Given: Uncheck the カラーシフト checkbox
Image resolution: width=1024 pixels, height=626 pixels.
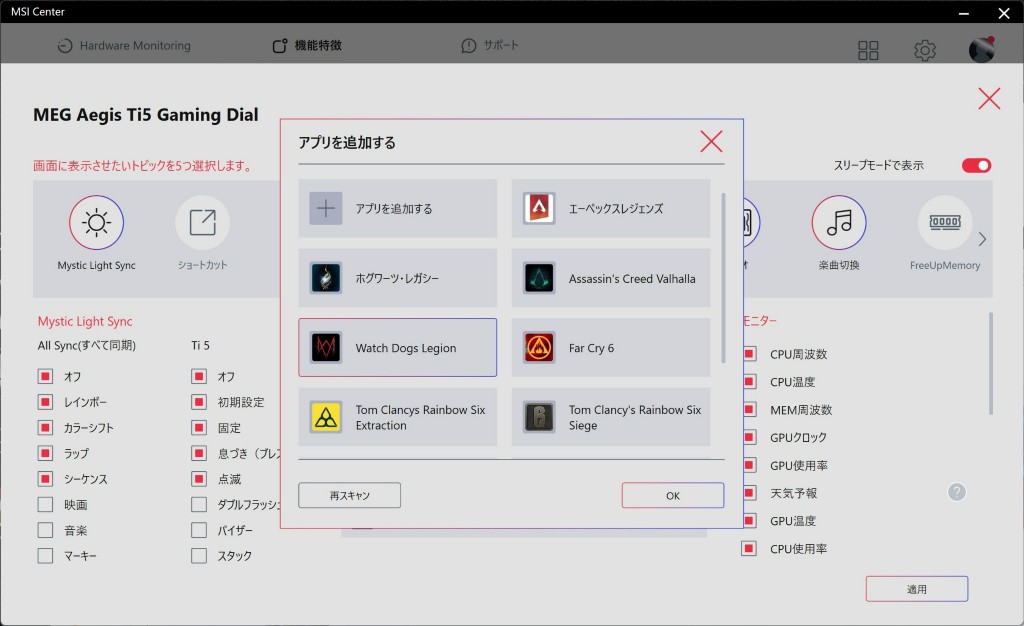Looking at the screenshot, I should click(x=45, y=428).
